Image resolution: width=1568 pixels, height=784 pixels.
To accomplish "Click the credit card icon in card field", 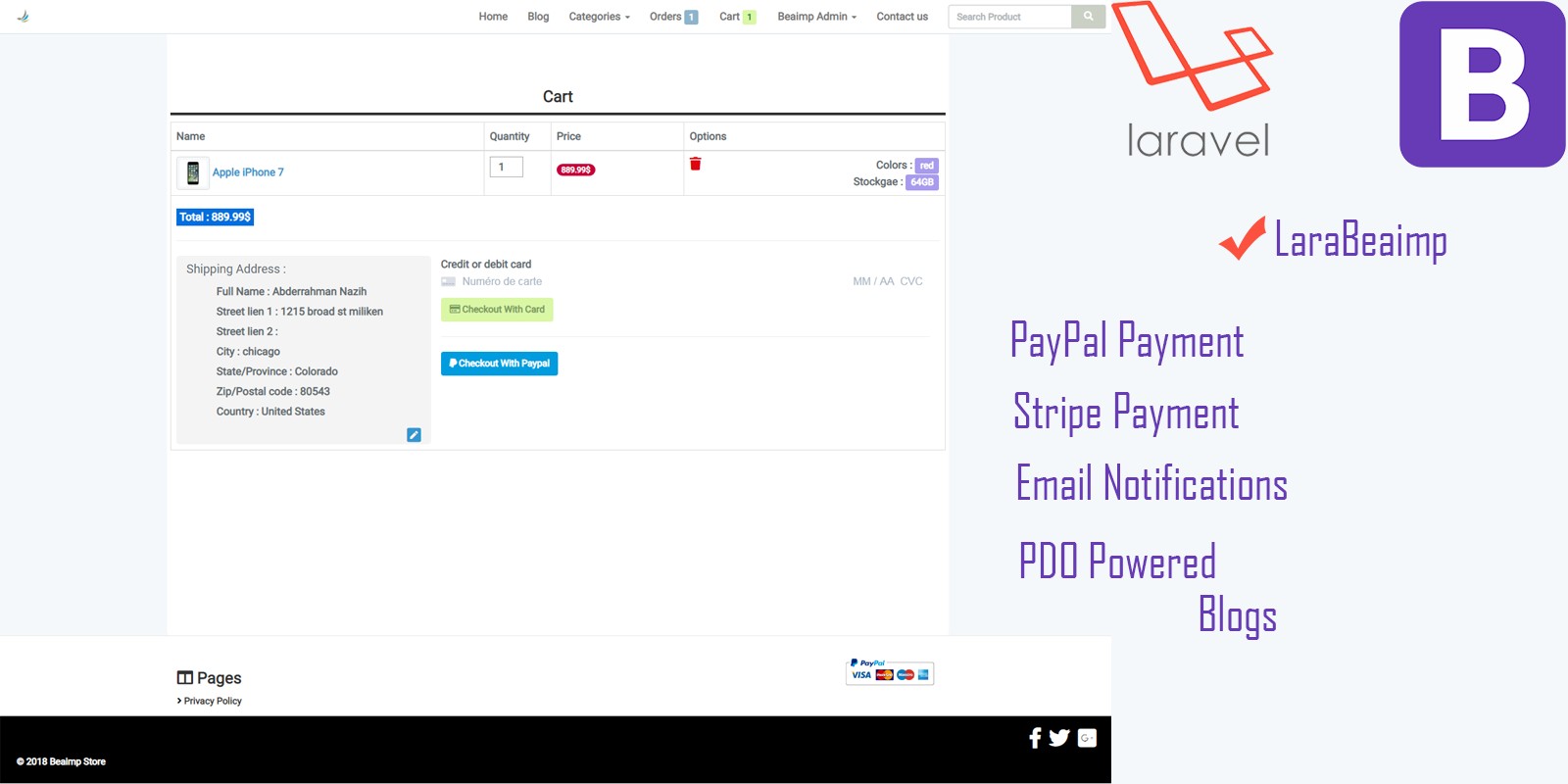I will tap(448, 281).
